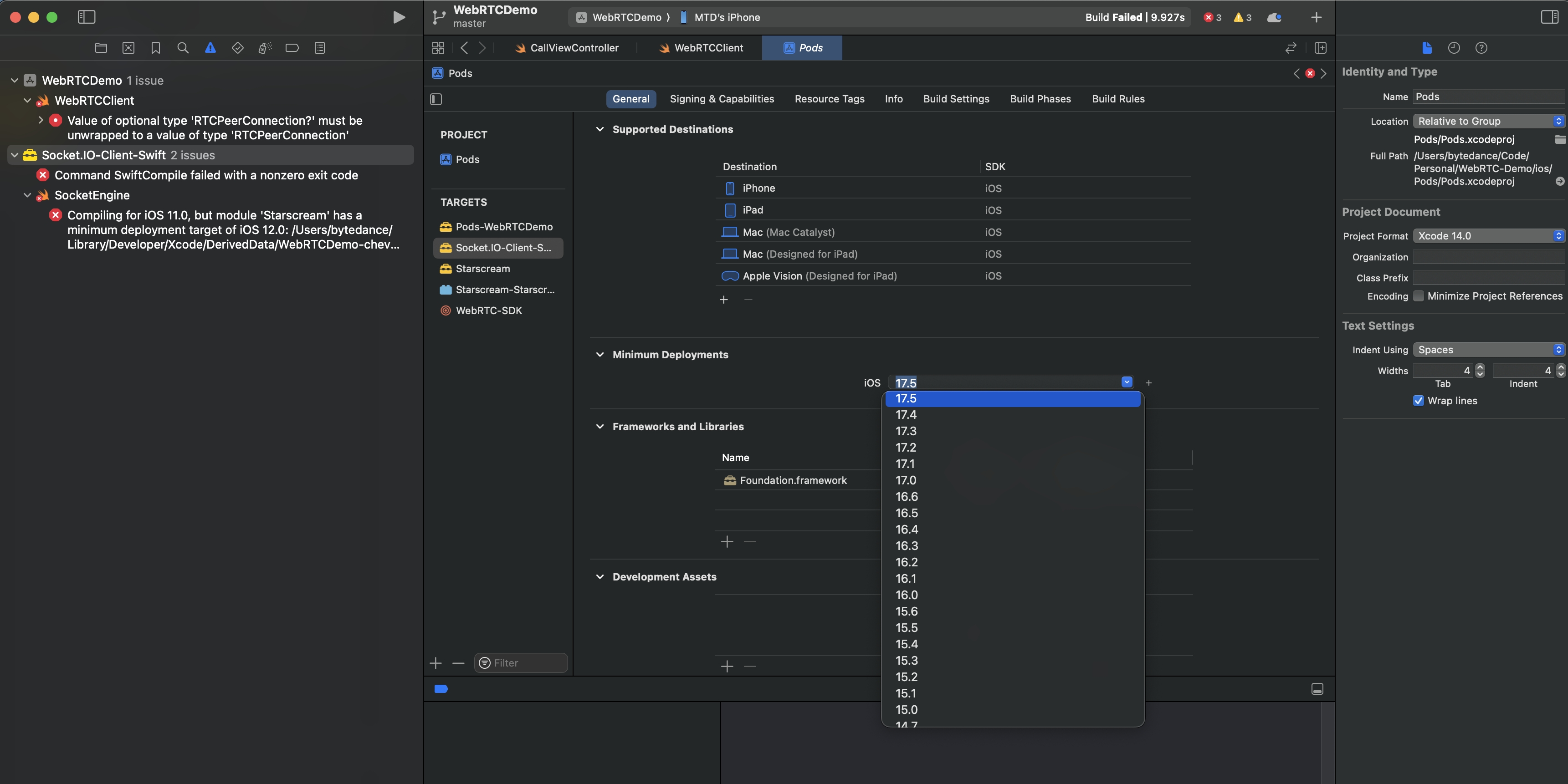Open the Project Format dropdown

(1488, 236)
